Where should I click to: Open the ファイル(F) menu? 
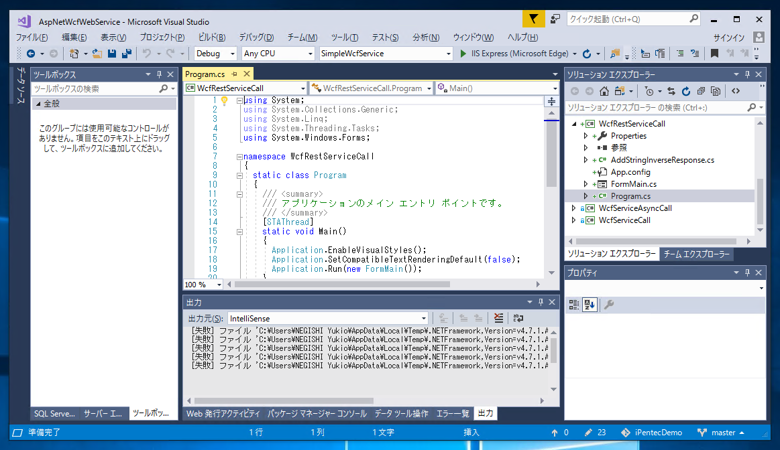point(31,37)
